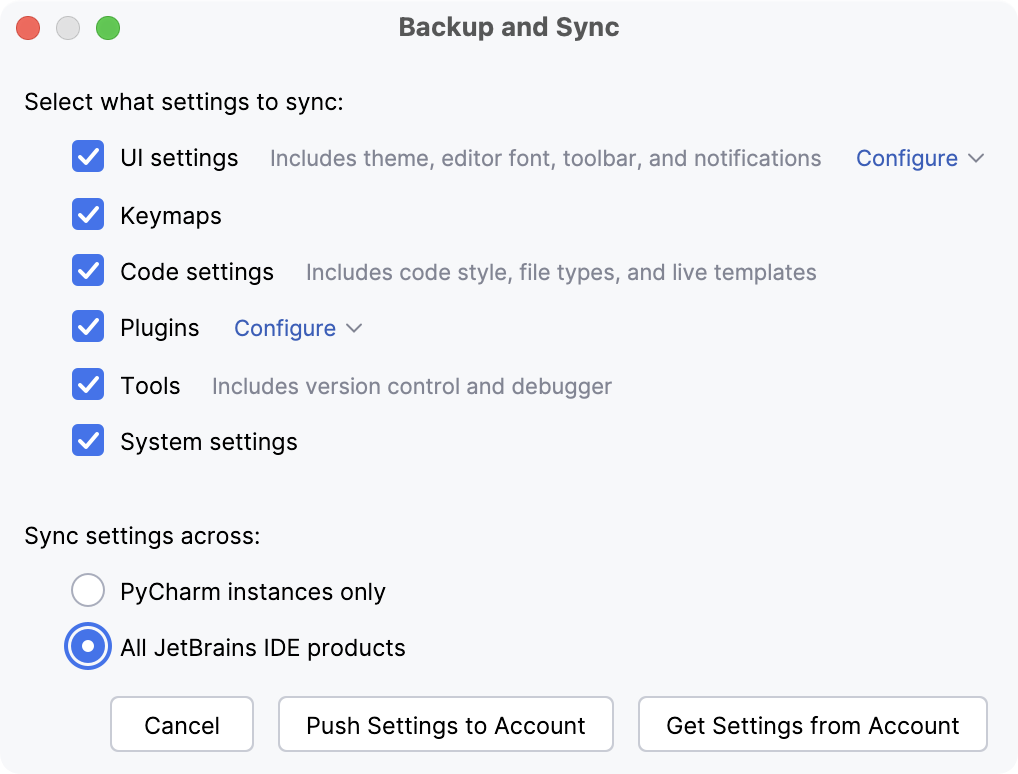Click the green zoom traffic light

tap(108, 28)
